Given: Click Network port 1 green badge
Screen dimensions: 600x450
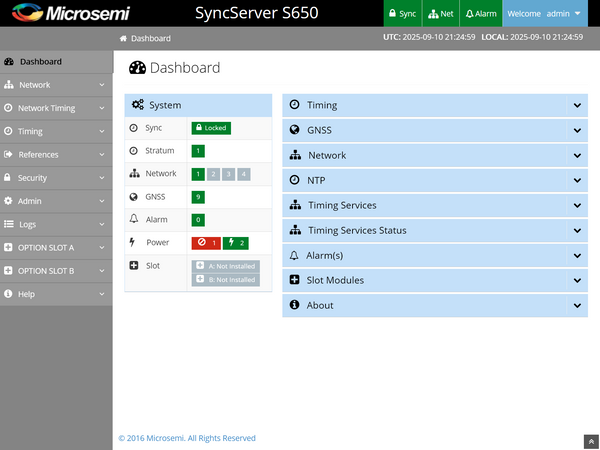Looking at the screenshot, I should pyautogui.click(x=198, y=174).
